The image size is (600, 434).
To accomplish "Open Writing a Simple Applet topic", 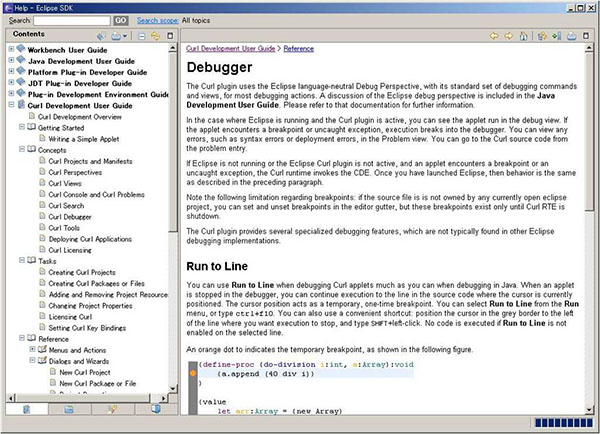I will tap(84, 139).
